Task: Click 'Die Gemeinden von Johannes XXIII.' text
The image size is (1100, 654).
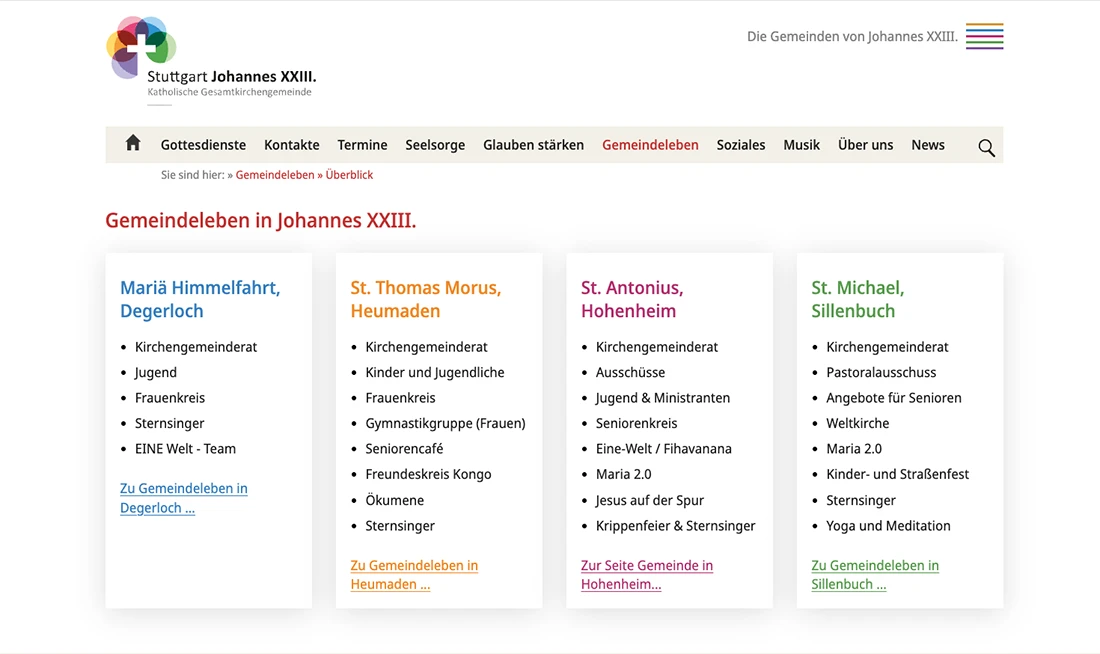Action: tap(852, 37)
